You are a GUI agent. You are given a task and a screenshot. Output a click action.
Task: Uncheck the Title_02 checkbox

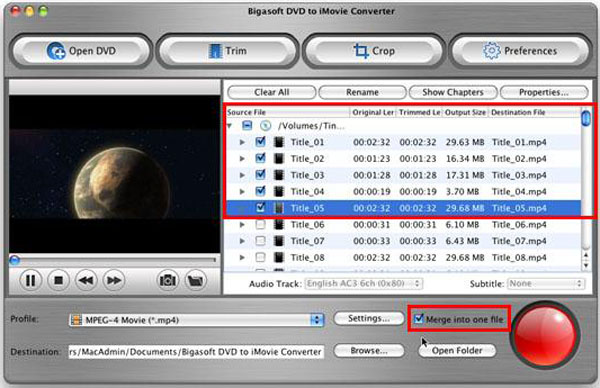261,158
